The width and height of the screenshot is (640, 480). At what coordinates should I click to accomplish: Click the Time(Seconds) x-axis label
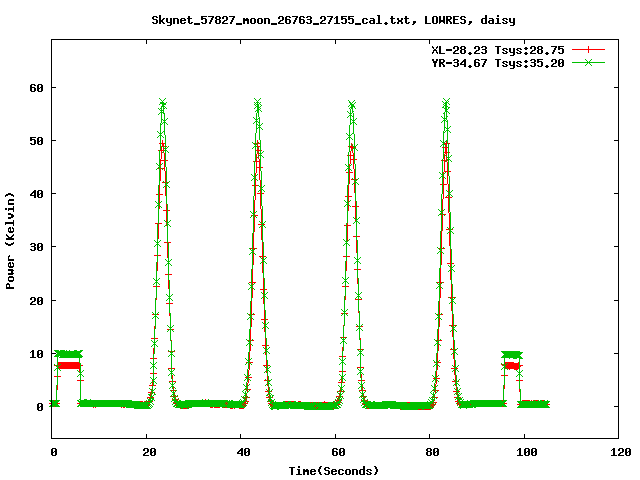click(x=334, y=471)
